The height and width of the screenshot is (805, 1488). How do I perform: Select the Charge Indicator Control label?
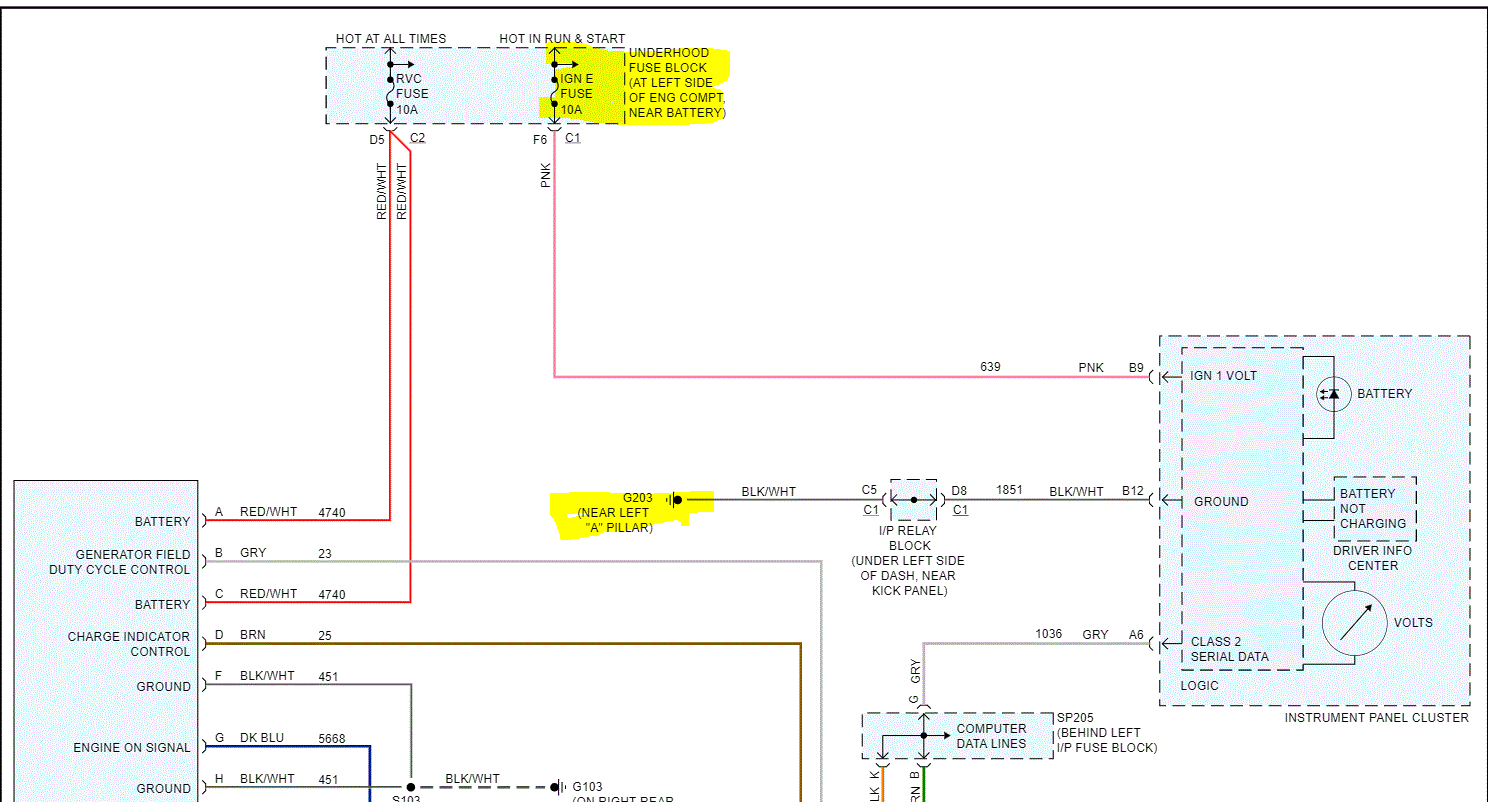(128, 644)
